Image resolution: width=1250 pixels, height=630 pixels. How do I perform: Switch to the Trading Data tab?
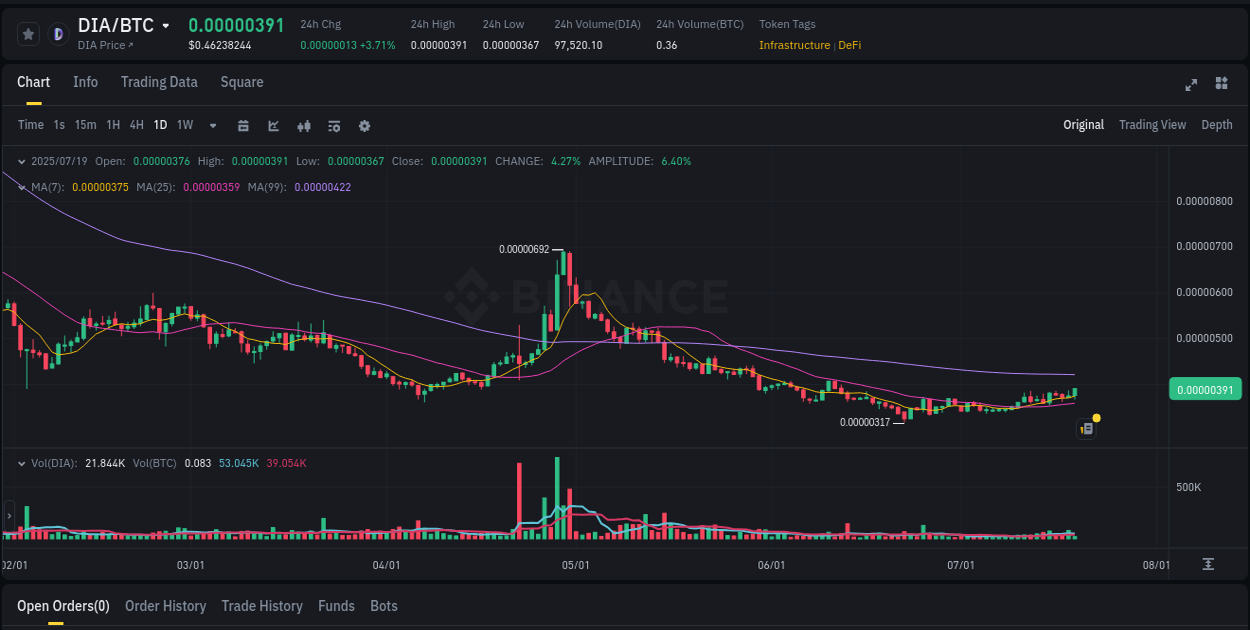coord(159,82)
